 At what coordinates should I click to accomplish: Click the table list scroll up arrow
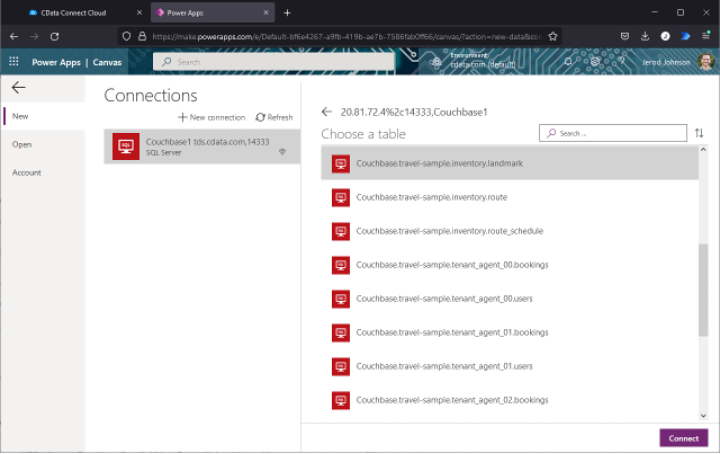tap(703, 150)
